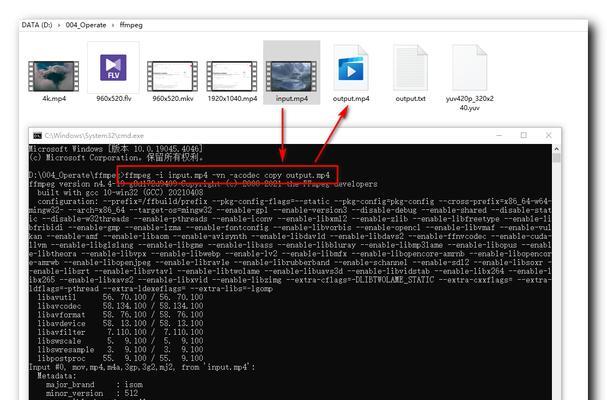The width and height of the screenshot is (607, 400).
Task: Click the 'Input #0, mov,mp4' line
Action: point(142,367)
